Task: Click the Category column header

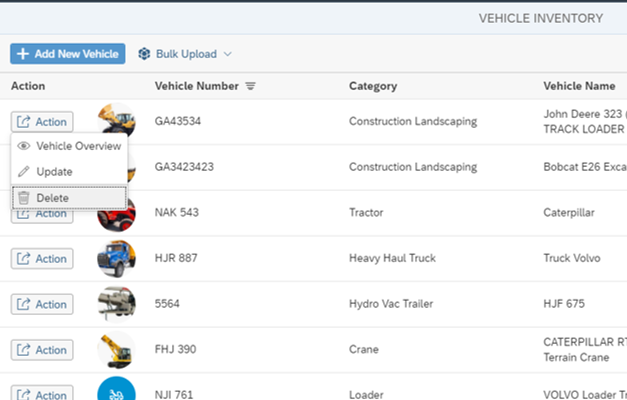Action: pyautogui.click(x=373, y=86)
